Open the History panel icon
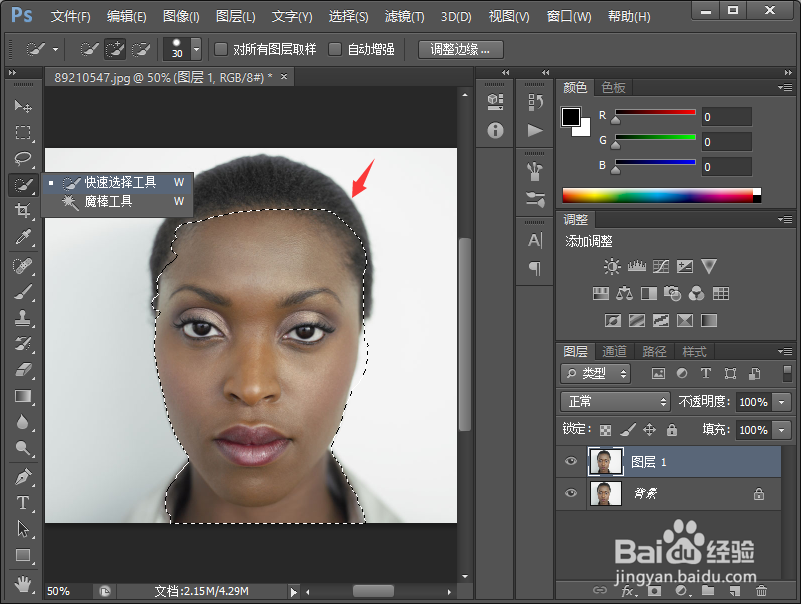This screenshot has width=801, height=604. coord(535,102)
